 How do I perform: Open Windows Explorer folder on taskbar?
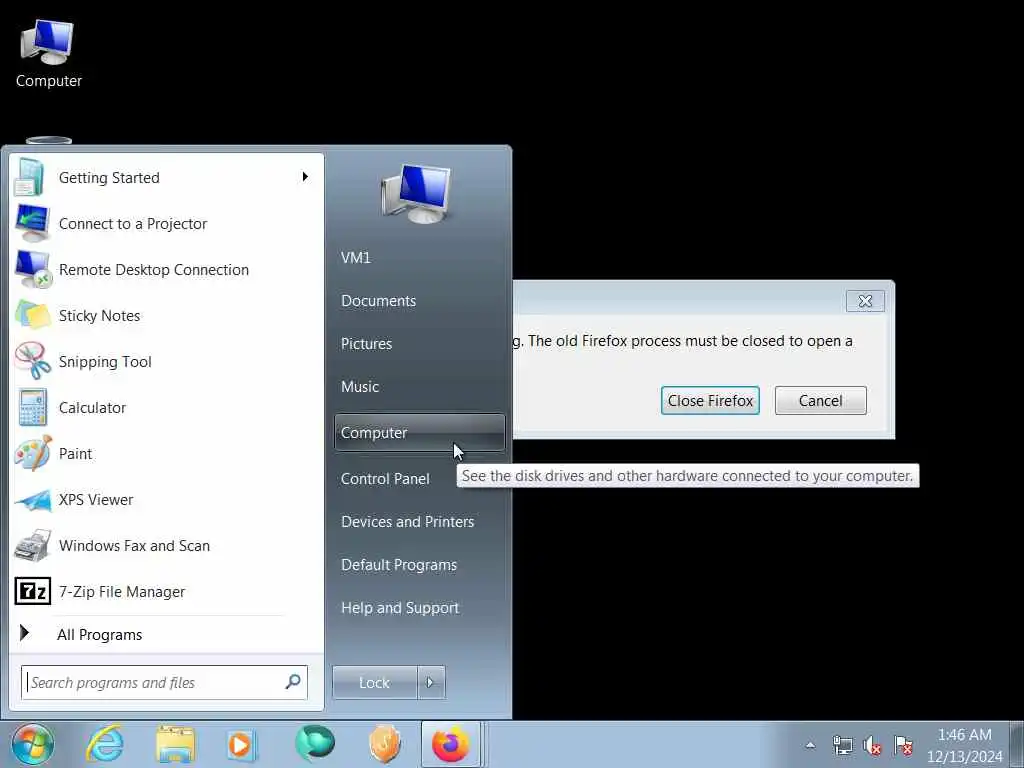coord(175,744)
